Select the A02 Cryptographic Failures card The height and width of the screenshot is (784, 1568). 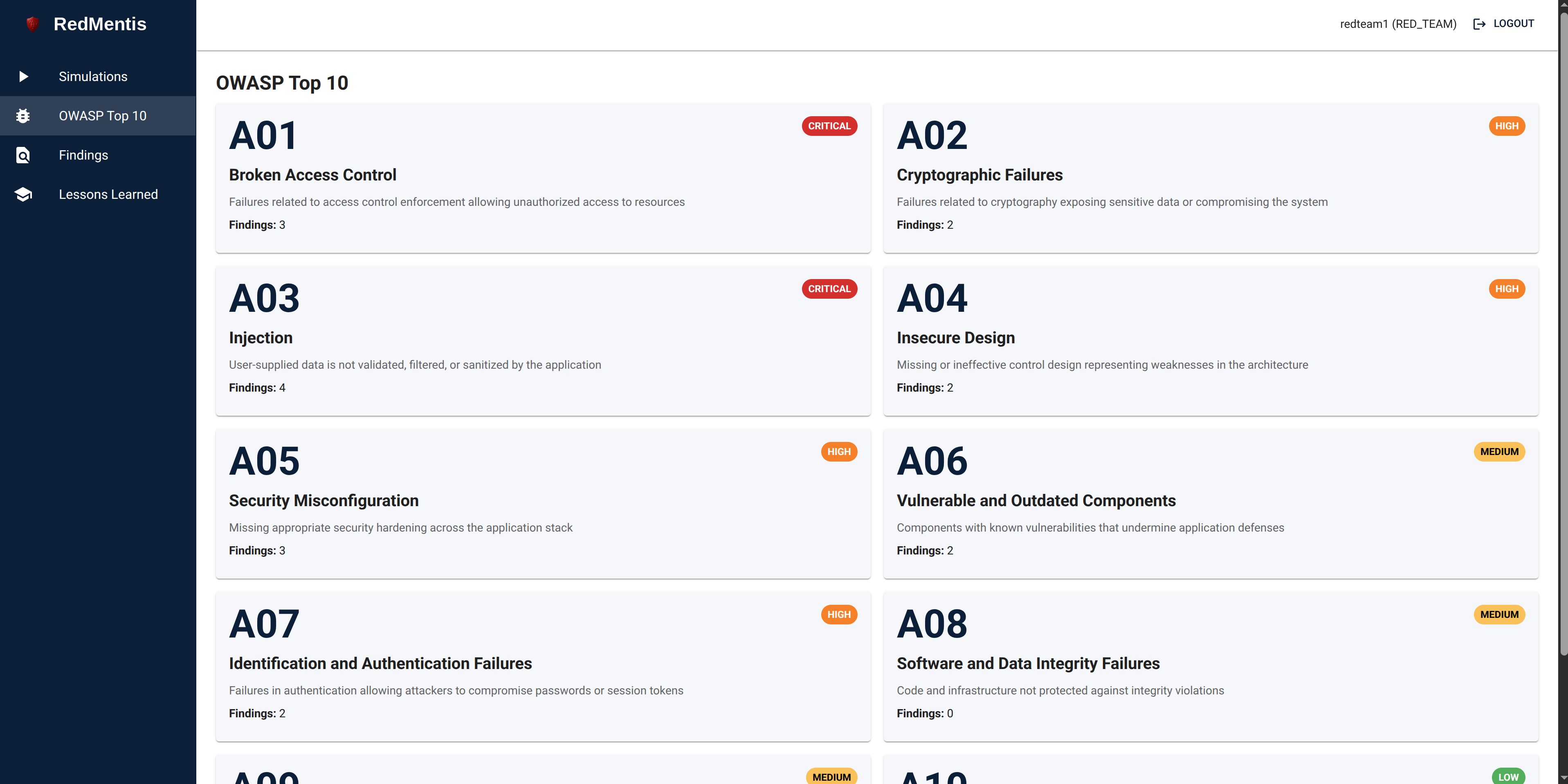point(1211,178)
